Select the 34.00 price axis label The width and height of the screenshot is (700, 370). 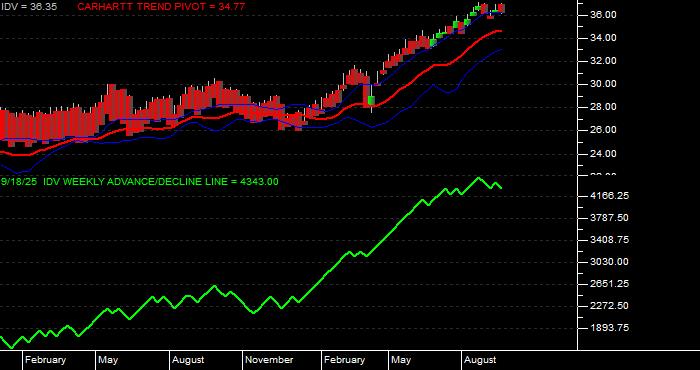(603, 38)
